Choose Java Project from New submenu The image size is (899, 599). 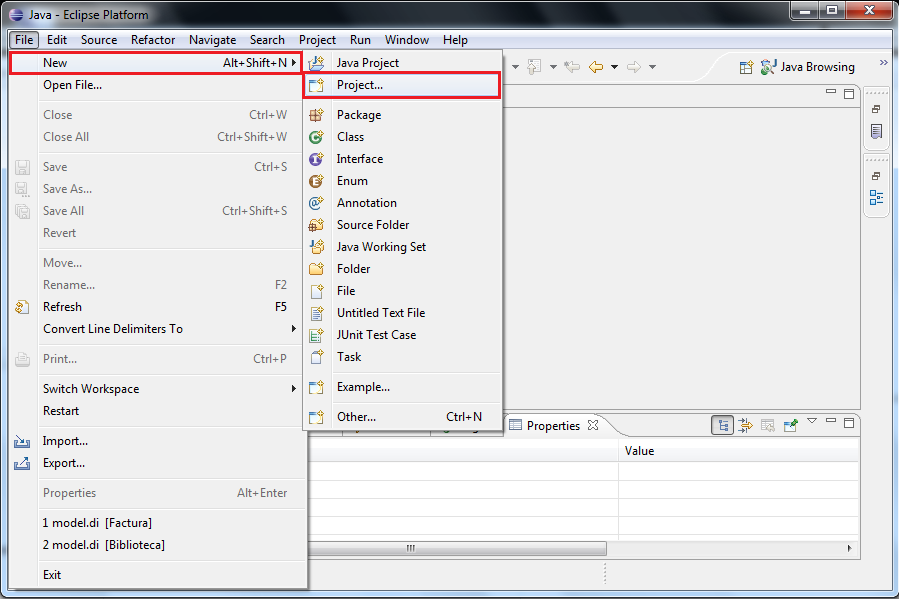click(367, 63)
